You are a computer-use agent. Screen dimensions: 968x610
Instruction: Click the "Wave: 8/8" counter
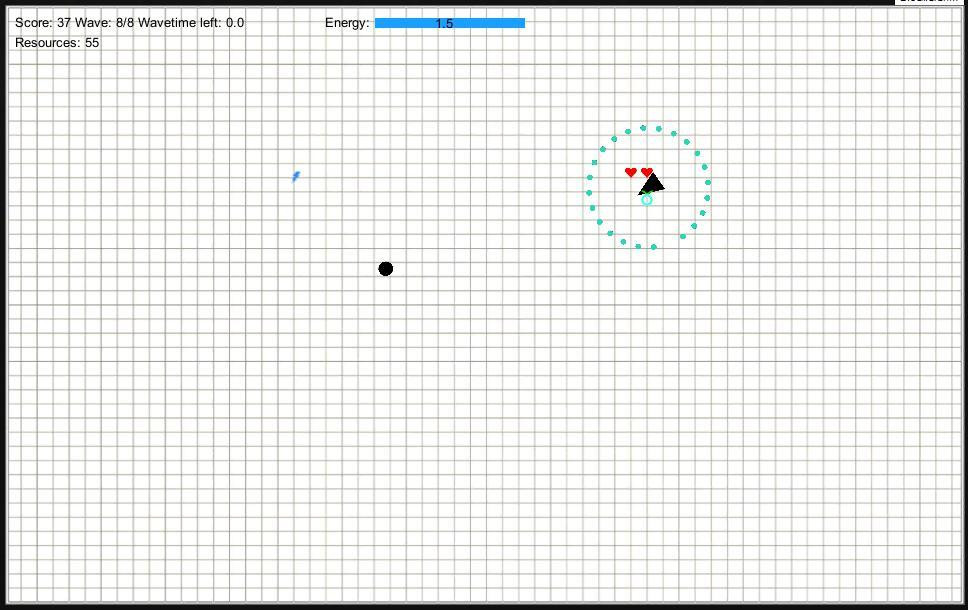[104, 23]
